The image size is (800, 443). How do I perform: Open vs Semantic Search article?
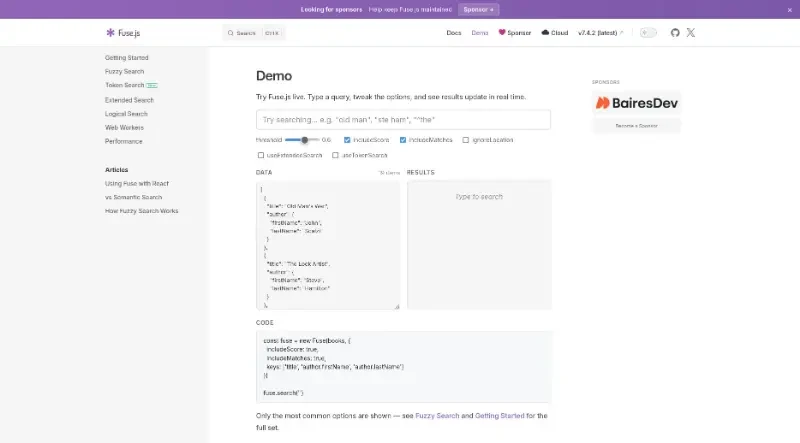click(x=133, y=197)
